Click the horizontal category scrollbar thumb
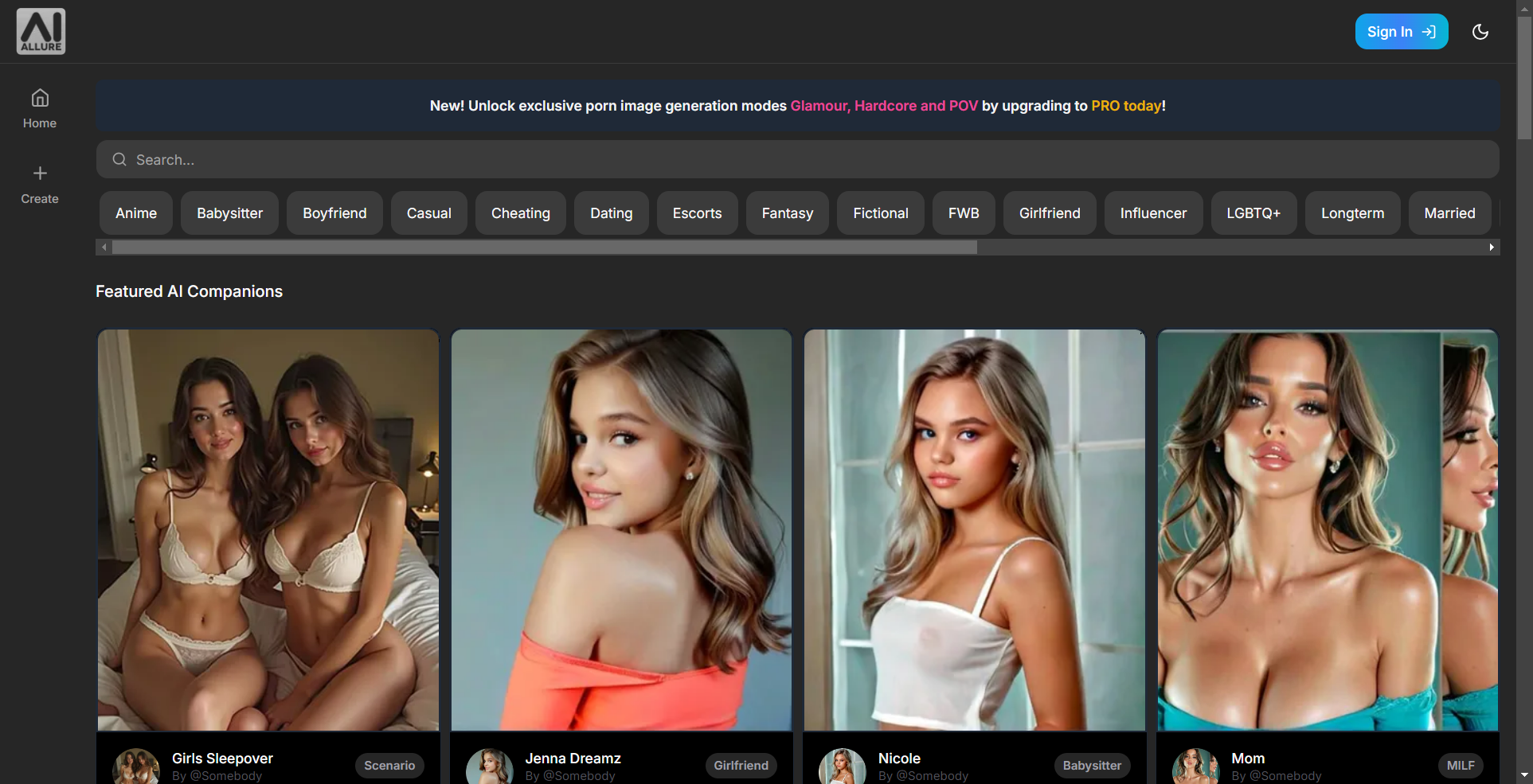The width and height of the screenshot is (1533, 784). point(545,248)
